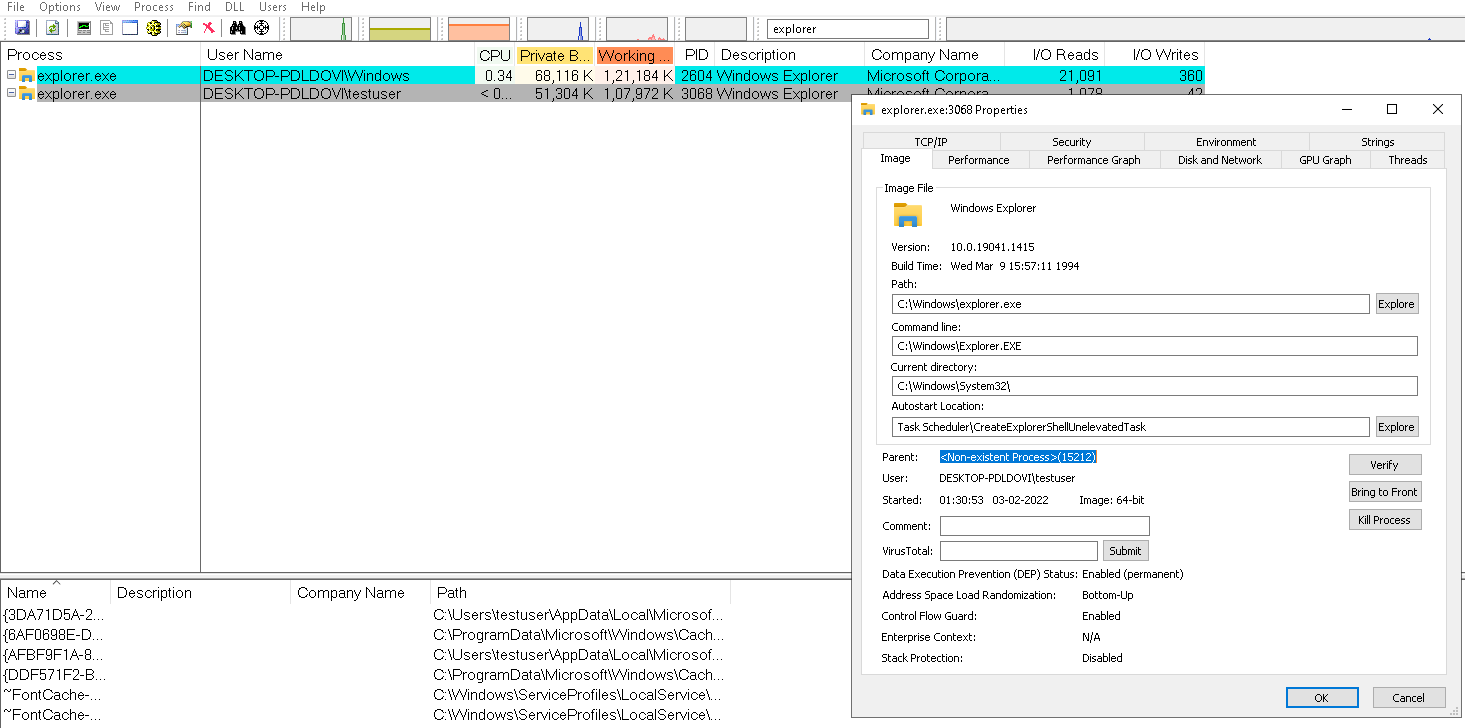Toggle the Show Process Tree view

(x=106, y=27)
